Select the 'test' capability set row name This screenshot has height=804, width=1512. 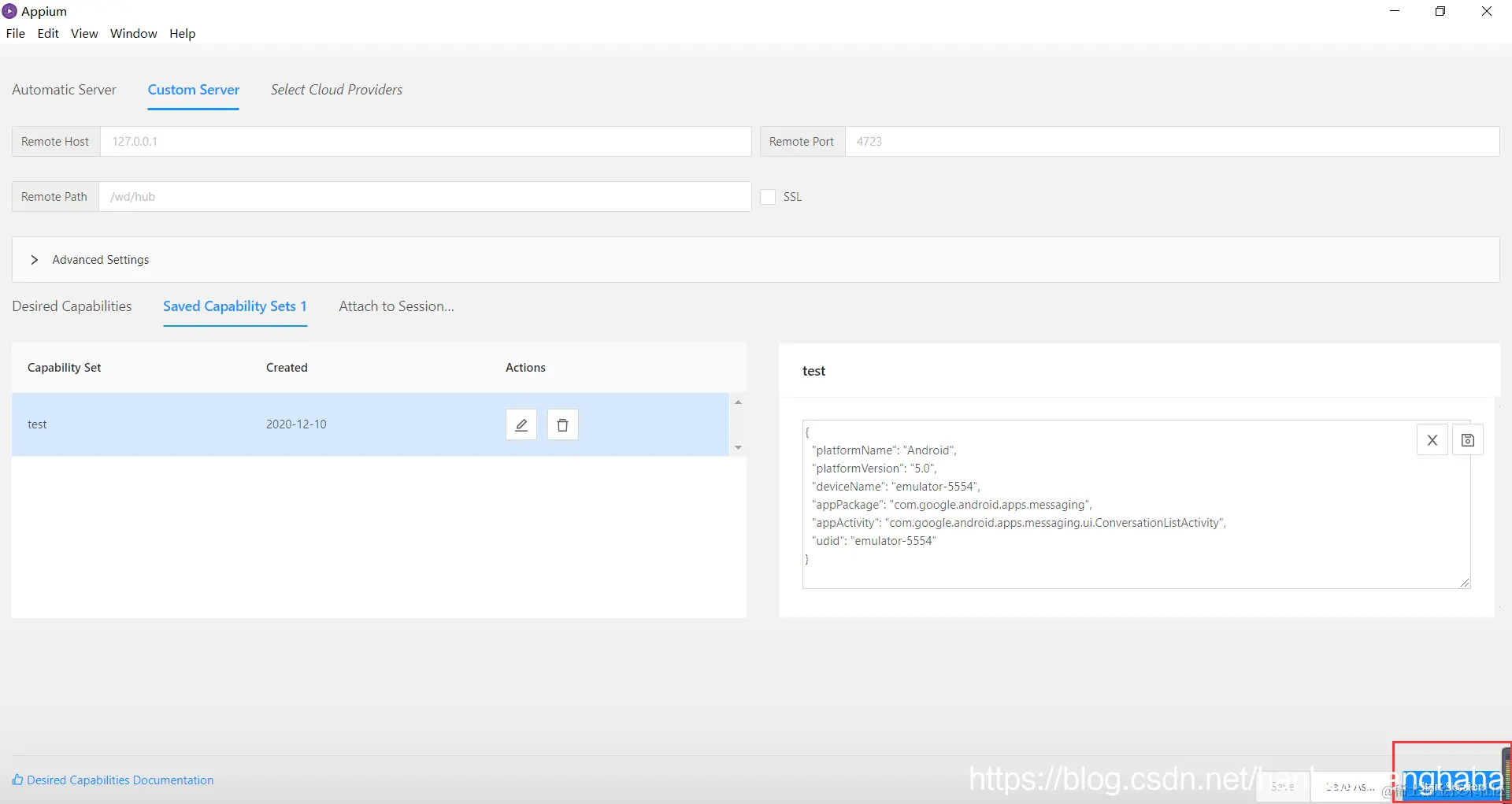point(37,424)
